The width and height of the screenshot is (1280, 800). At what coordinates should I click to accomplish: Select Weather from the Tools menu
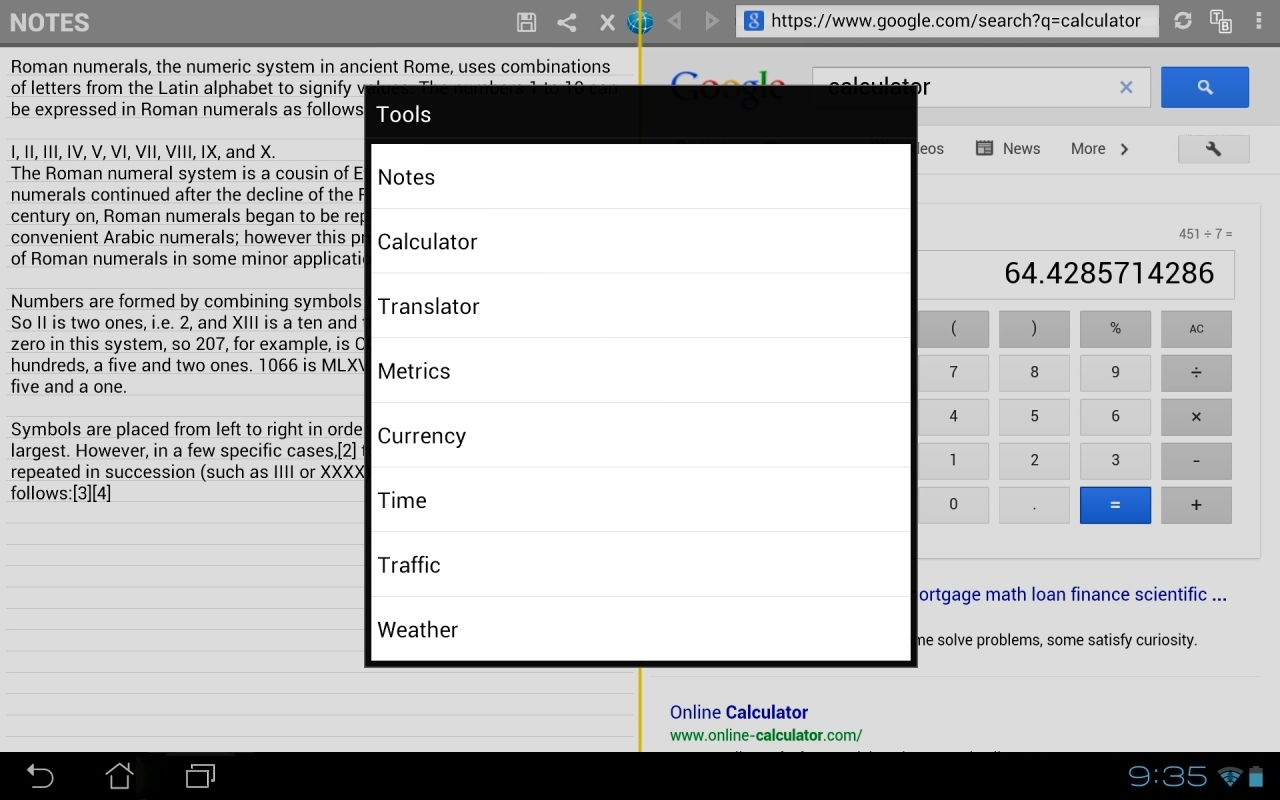(x=418, y=629)
